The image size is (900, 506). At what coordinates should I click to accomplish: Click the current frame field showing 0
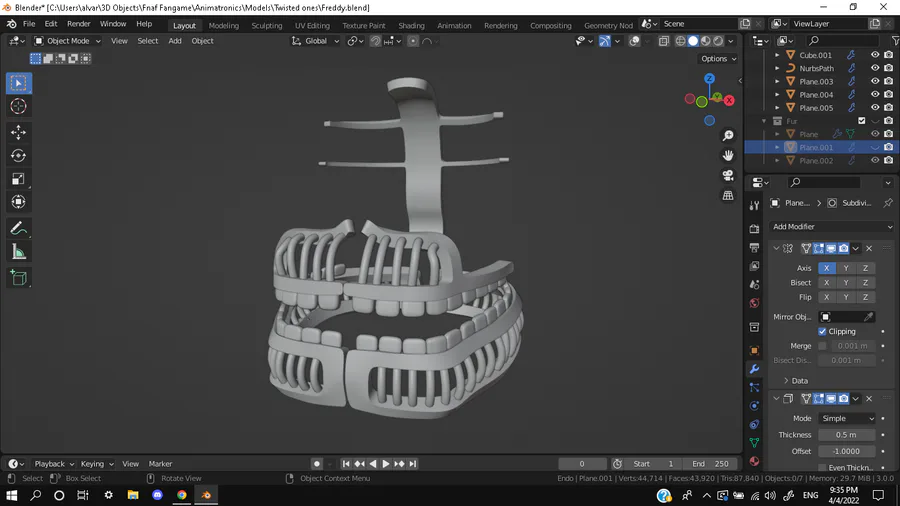click(582, 464)
